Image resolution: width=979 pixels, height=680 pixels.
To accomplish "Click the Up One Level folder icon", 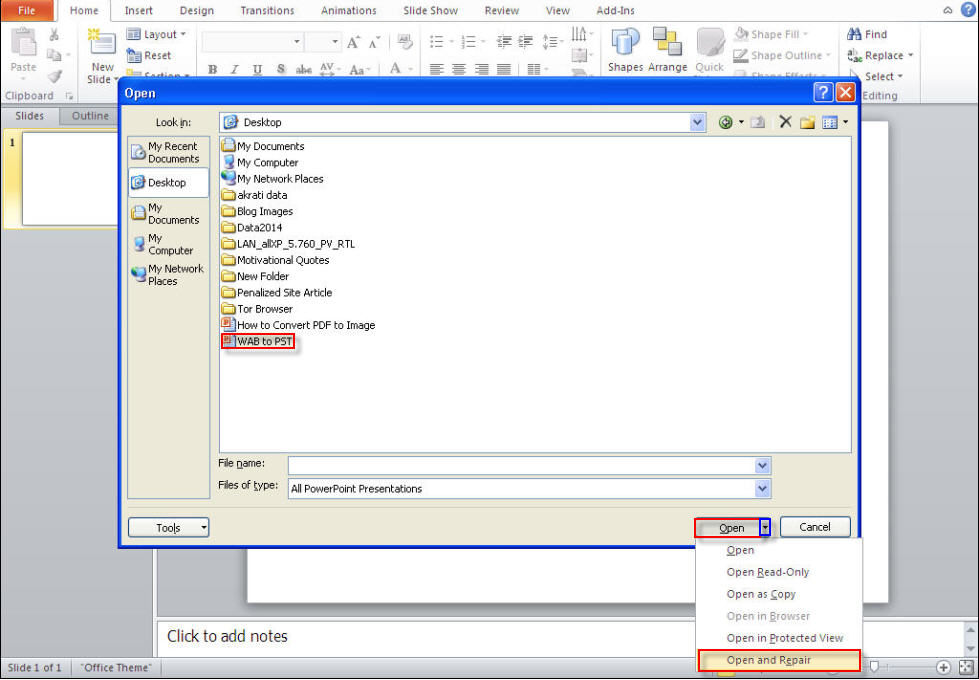I will pyautogui.click(x=758, y=122).
